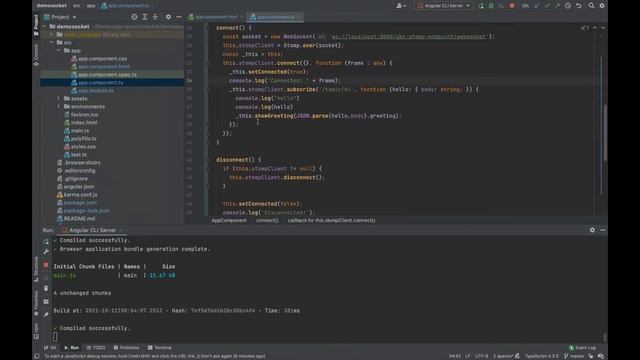Screen dimensions: 640x360
Task: Click the Git push arrow icon
Action: click(558, 6)
